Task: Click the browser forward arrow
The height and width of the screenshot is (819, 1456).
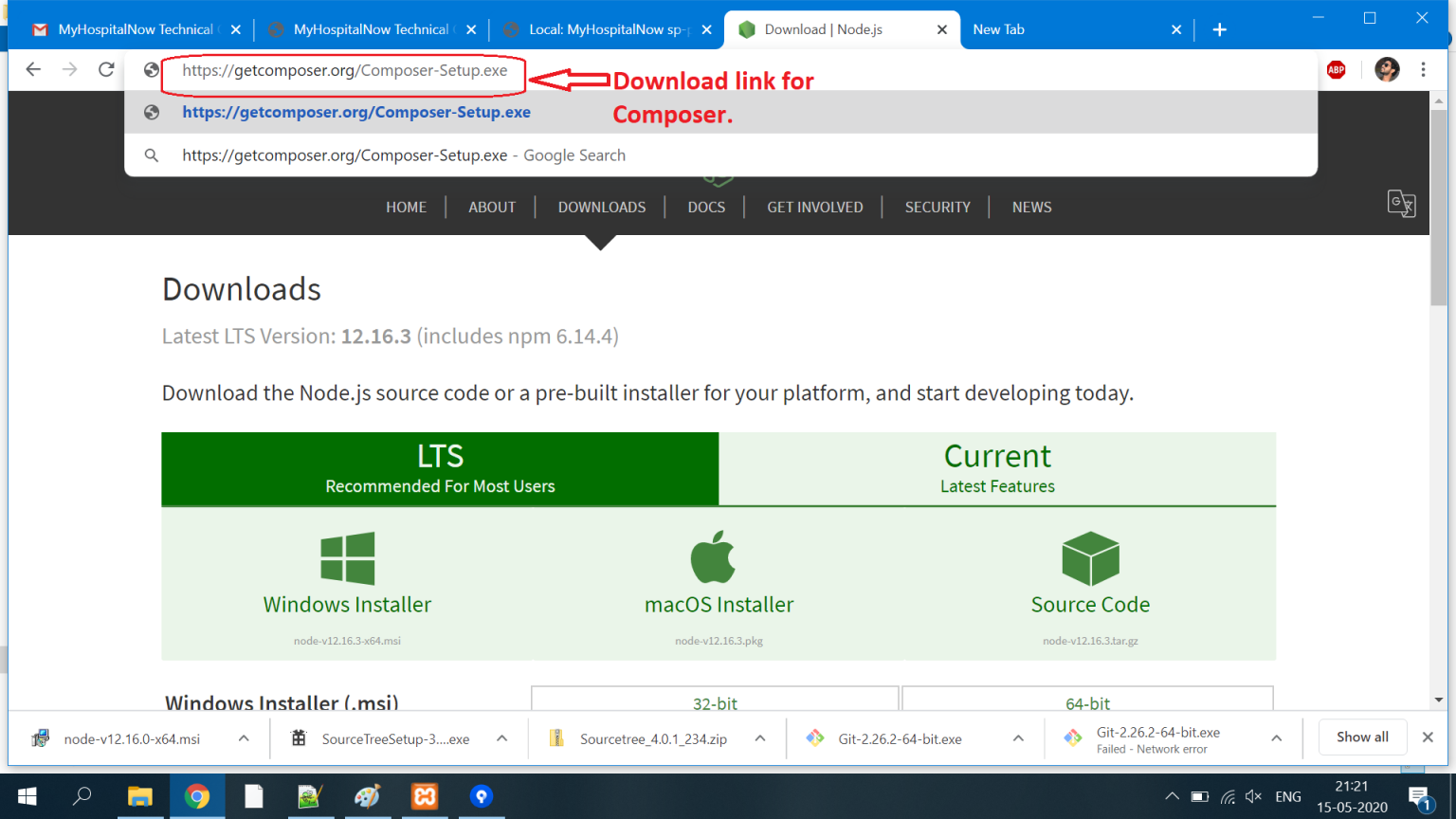Action: (69, 69)
